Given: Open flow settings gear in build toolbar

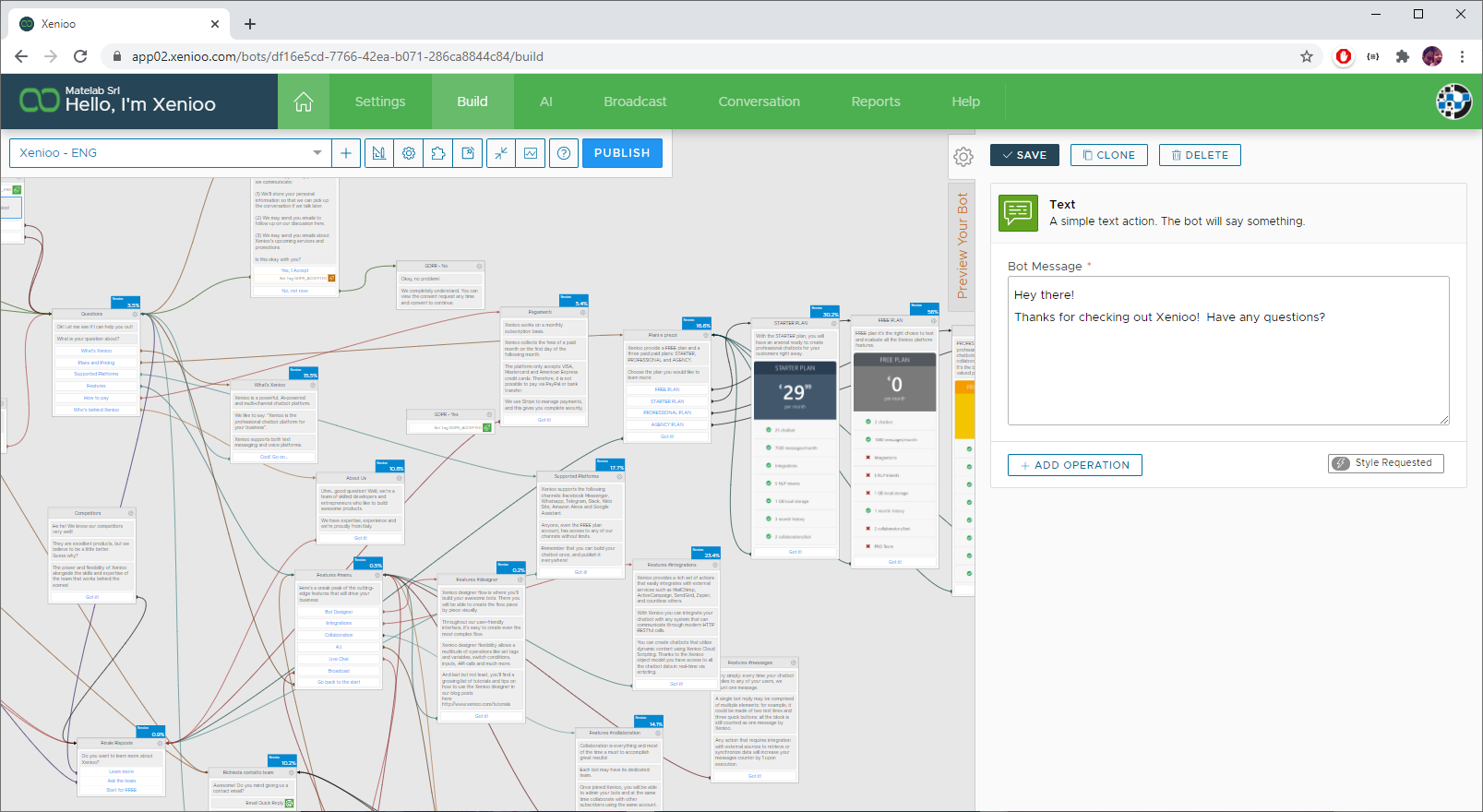Looking at the screenshot, I should [x=409, y=153].
